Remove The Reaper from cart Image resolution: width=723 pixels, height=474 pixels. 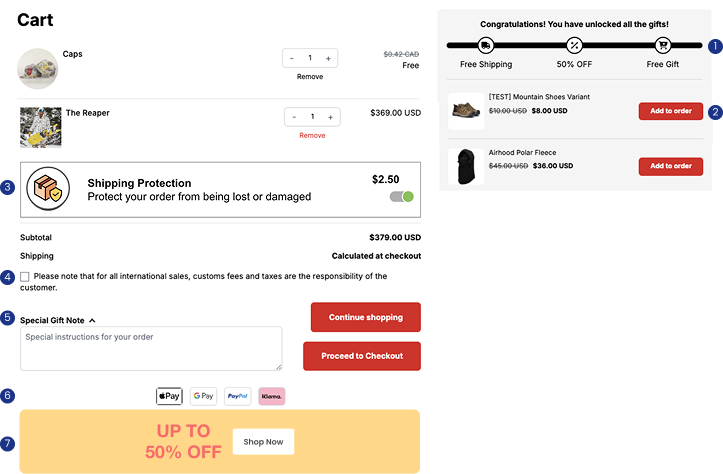click(x=312, y=136)
